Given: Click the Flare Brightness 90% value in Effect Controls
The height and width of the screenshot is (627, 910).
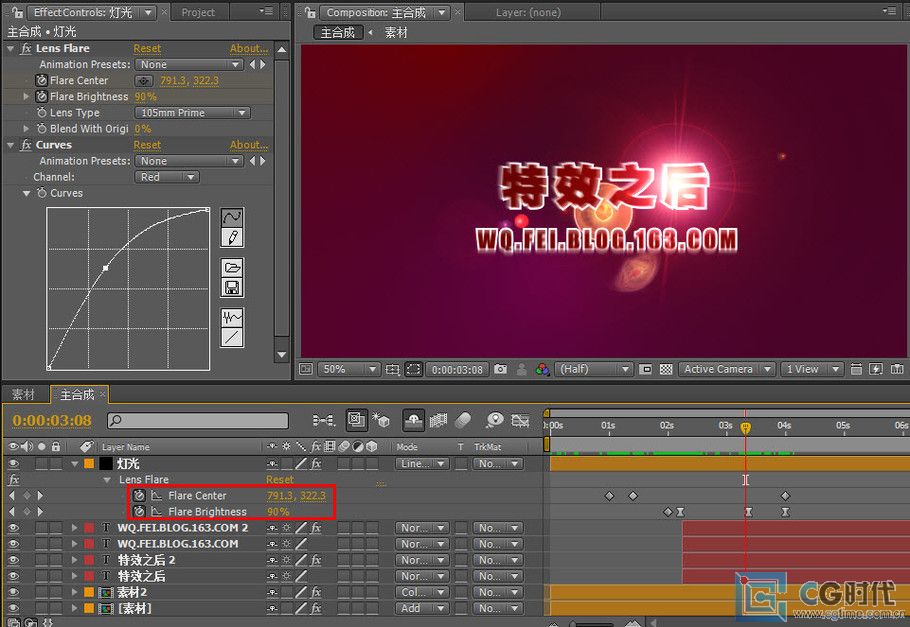Looking at the screenshot, I should pyautogui.click(x=146, y=96).
